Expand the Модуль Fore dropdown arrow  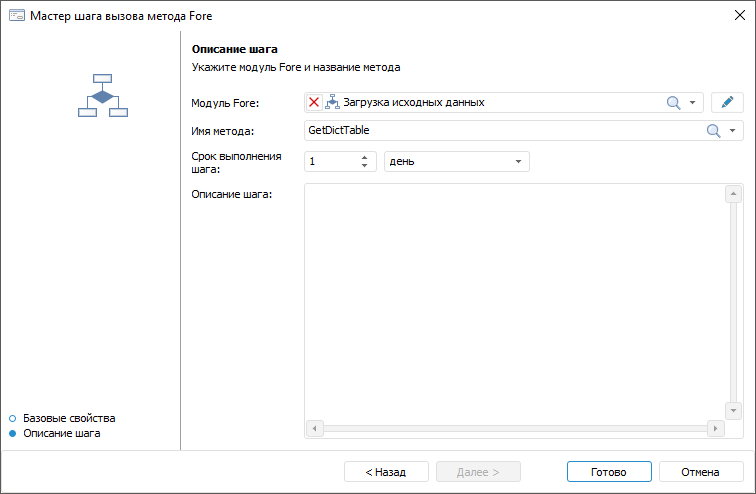click(692, 102)
